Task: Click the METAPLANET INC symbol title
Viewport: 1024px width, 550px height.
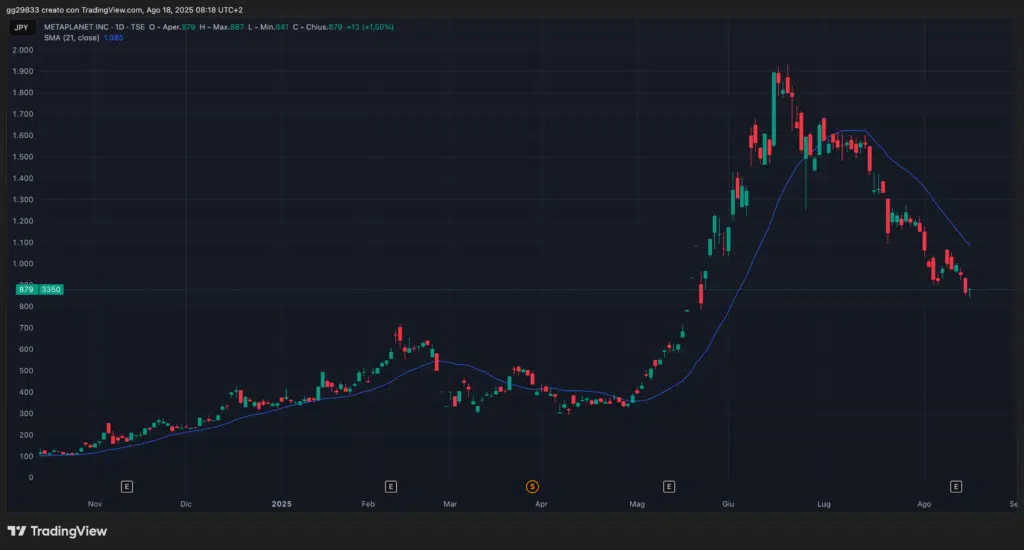Action: 82,27
